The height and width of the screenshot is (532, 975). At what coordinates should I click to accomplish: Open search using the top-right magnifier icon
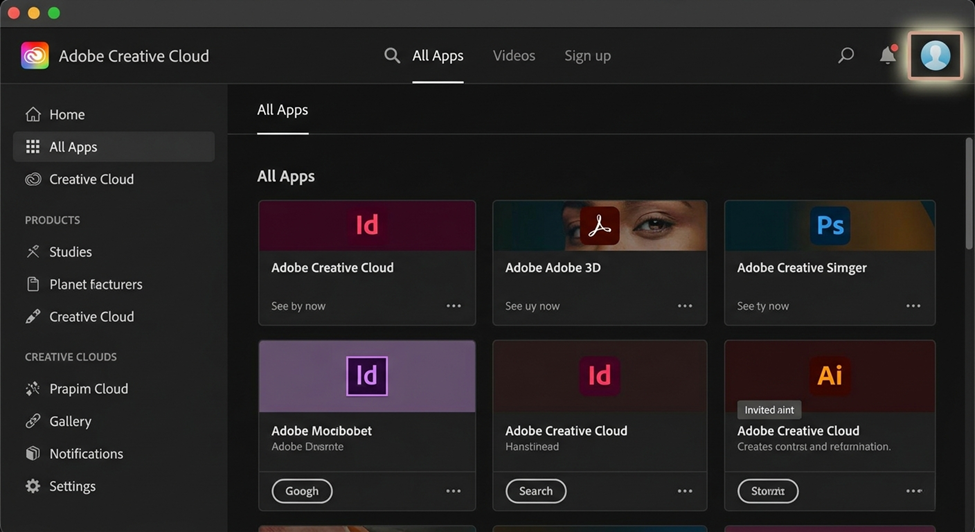pos(846,55)
